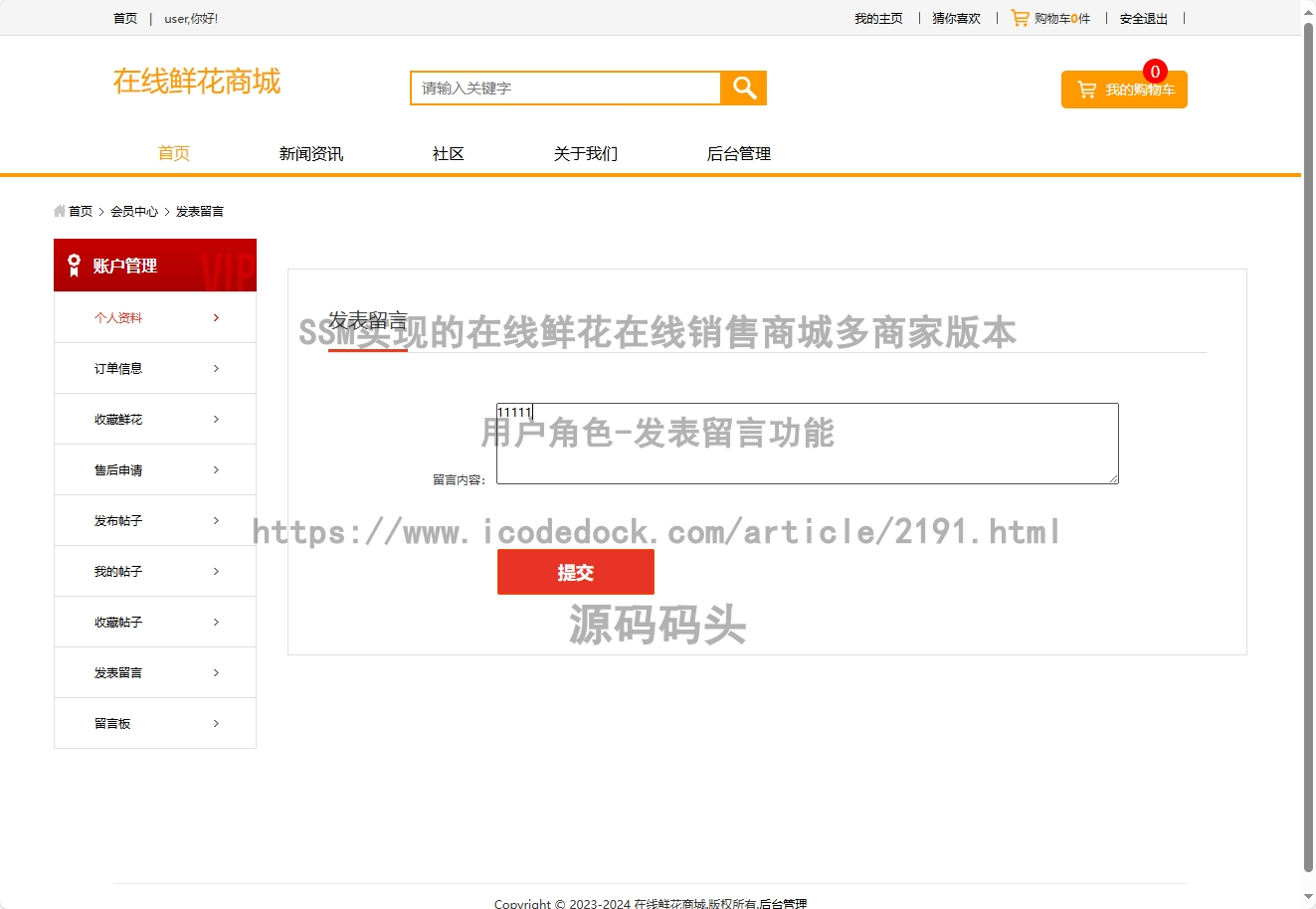Screen dimensions: 1316x909
Task: Click 首页 in the breadcrumb trail
Action: (x=81, y=211)
